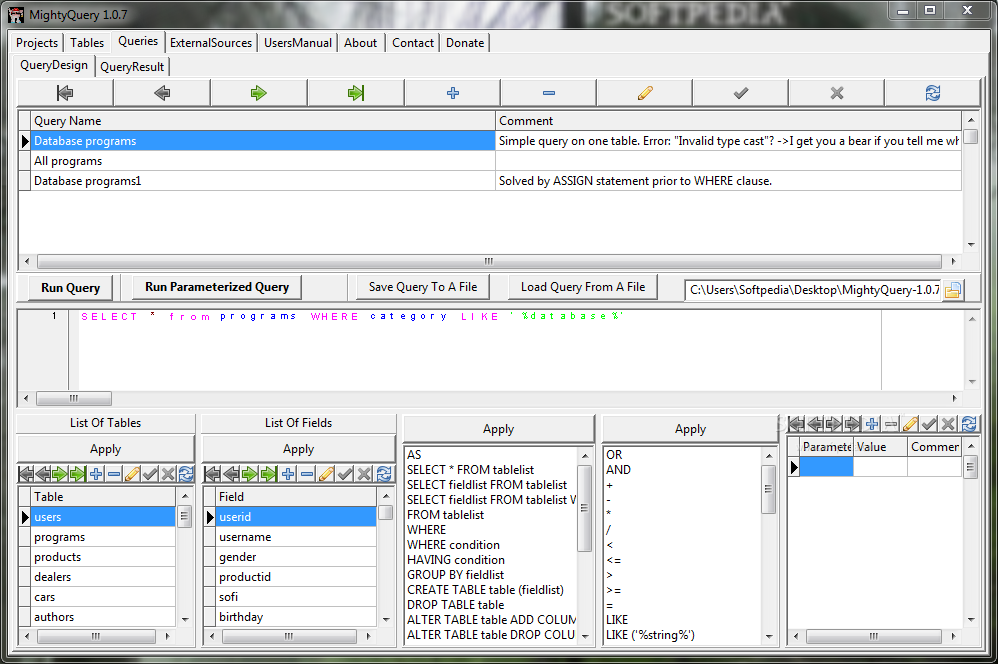Go to previous query record in top navigator
The width and height of the screenshot is (998, 664).
coord(162,93)
